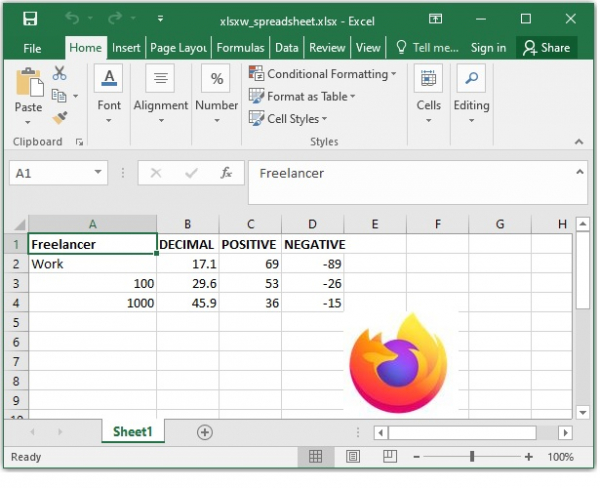Open the Clipboard dialog launcher
The height and width of the screenshot is (488, 600).
[79, 142]
